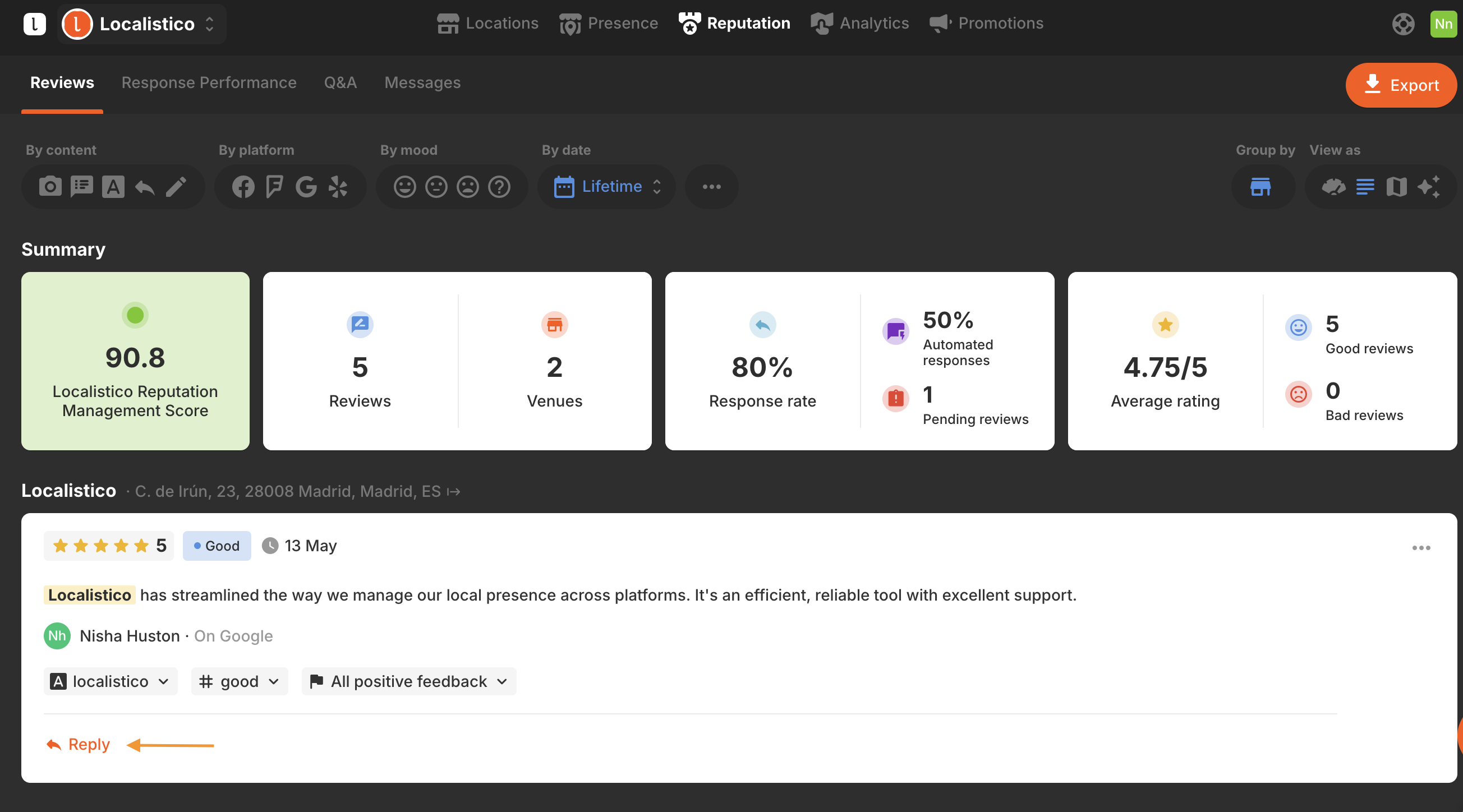This screenshot has height=812, width=1463.
Task: Toggle happy mood filter
Action: (405, 186)
